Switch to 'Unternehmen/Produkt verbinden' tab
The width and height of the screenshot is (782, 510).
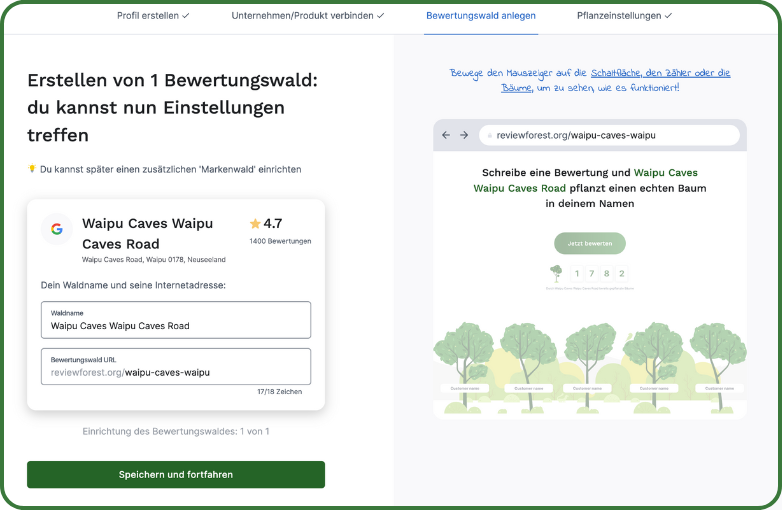[307, 16]
